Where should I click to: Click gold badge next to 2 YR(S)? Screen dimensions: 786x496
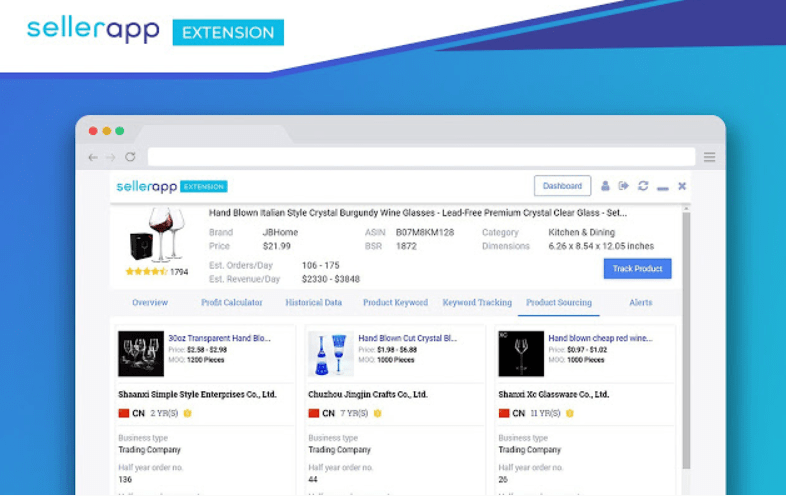(187, 413)
